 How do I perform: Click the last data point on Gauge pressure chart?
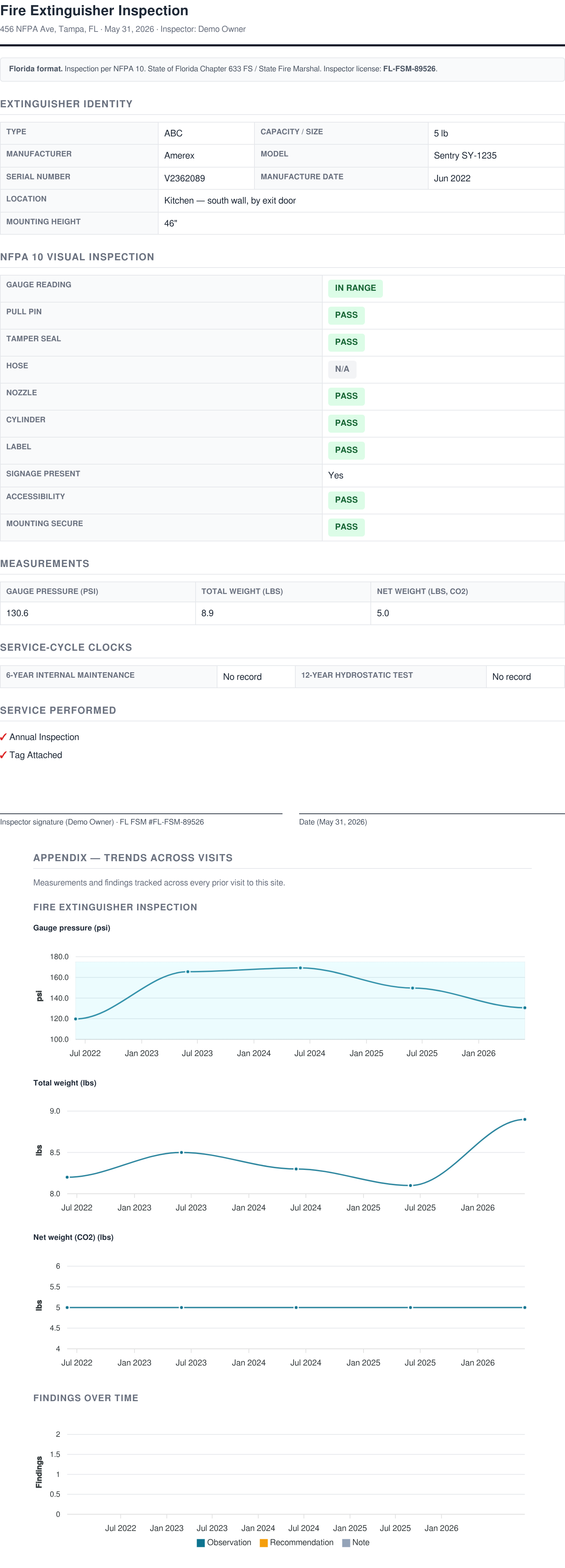[x=524, y=1008]
